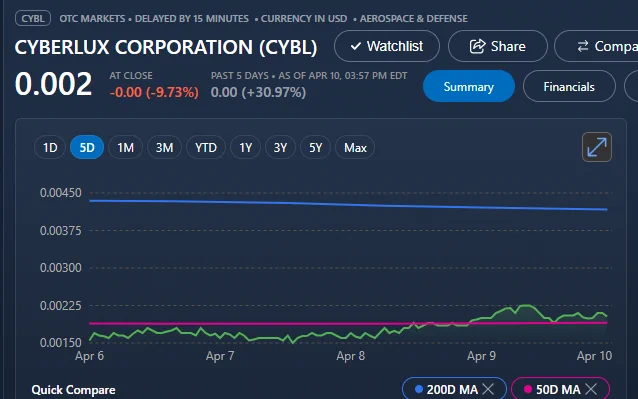Viewport: 638px width, 399px height.
Task: Click the 50D MA pill label
Action: click(558, 390)
